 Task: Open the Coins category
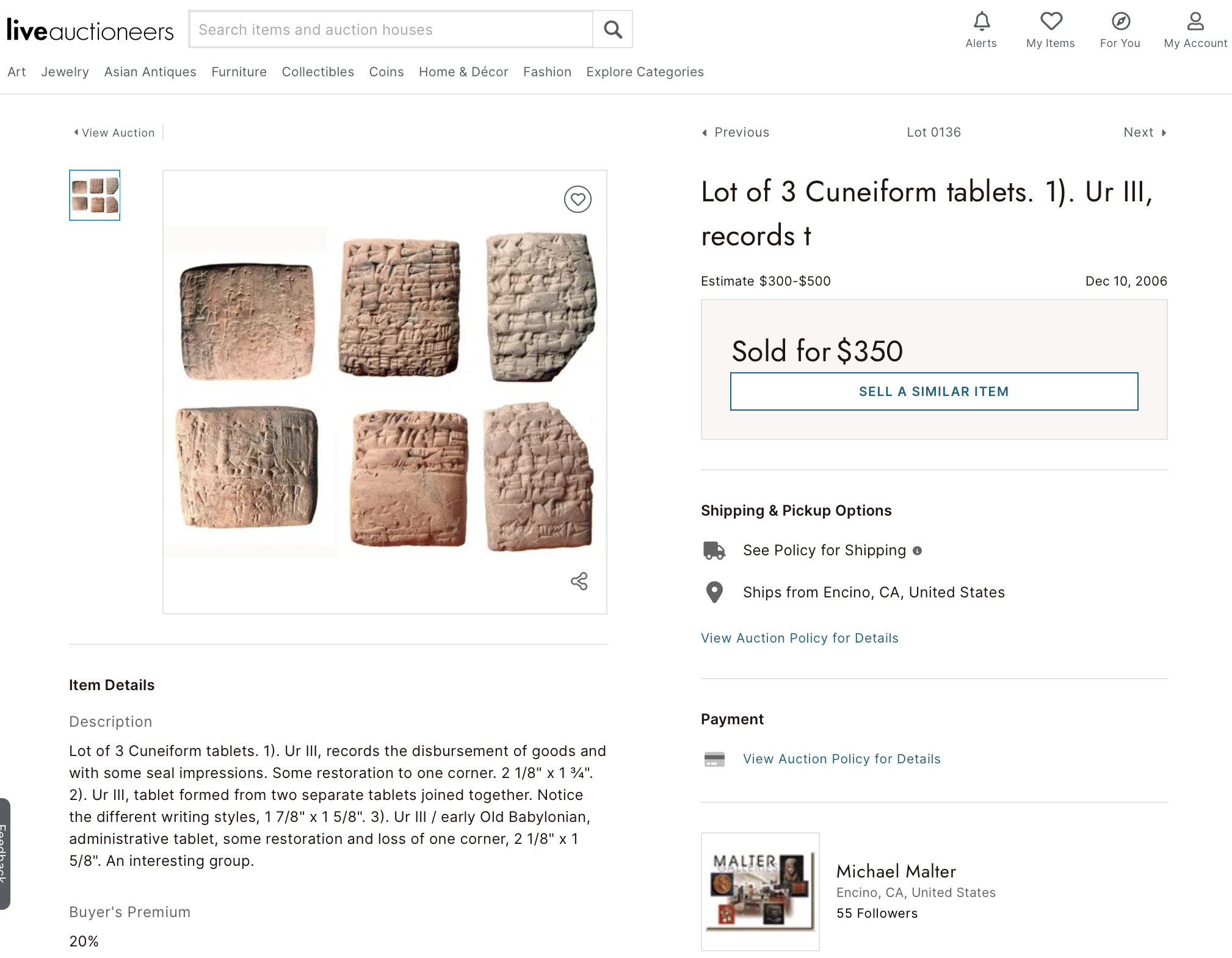[x=386, y=72]
